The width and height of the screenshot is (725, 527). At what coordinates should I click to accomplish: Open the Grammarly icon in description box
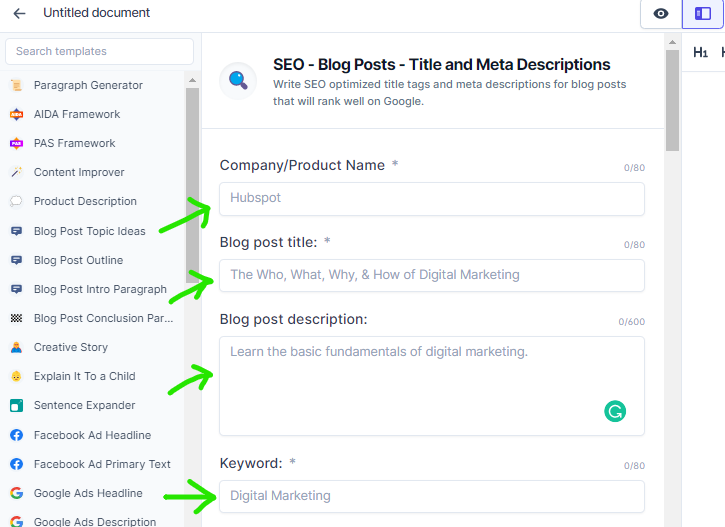[615, 411]
